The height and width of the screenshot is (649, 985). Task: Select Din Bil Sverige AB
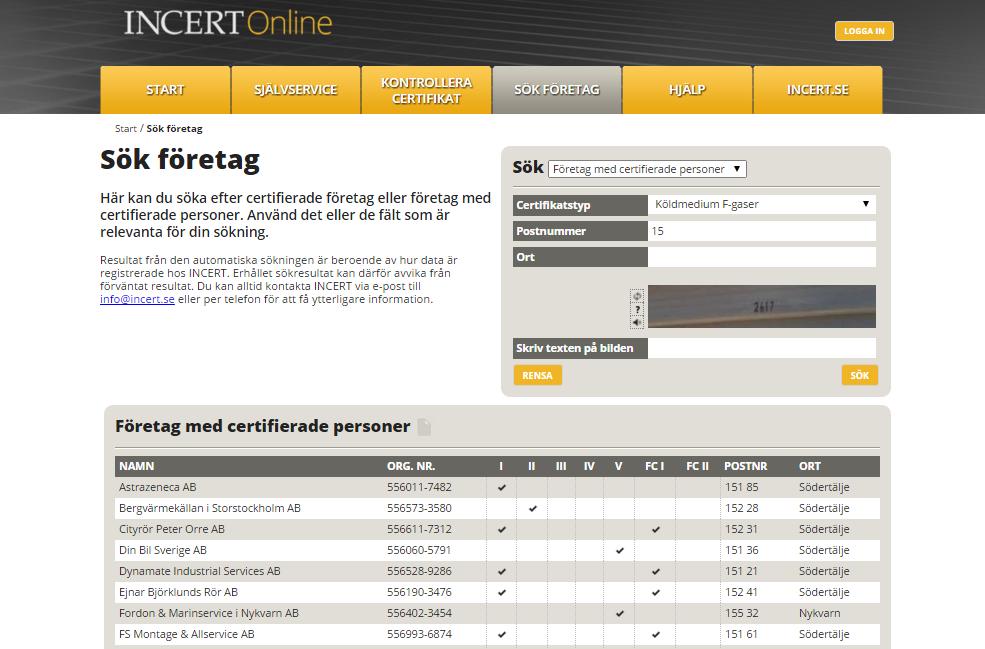click(163, 550)
